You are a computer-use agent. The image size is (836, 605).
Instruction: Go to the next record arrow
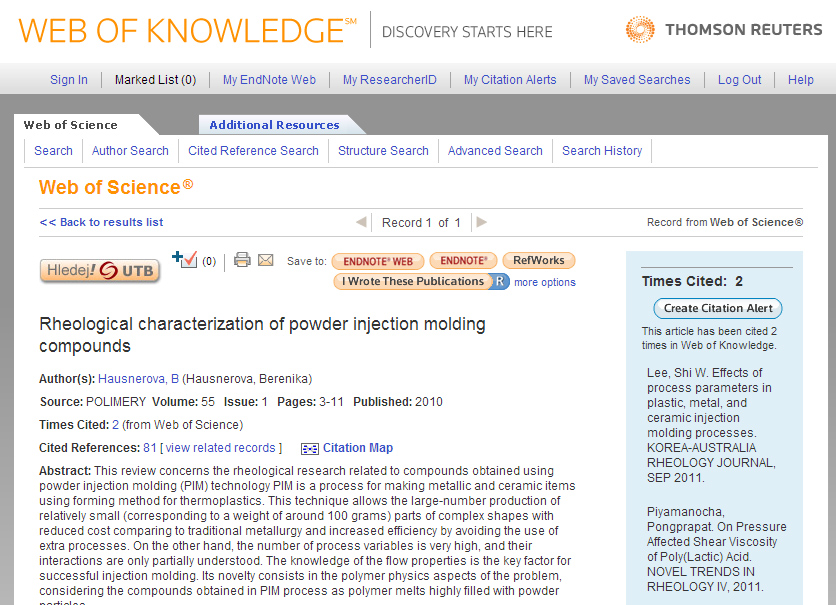click(x=481, y=222)
